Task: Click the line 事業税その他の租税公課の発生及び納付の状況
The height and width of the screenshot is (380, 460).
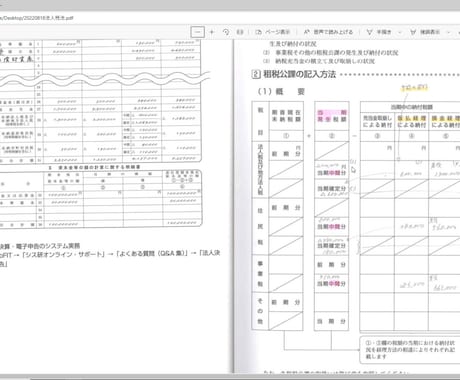Action: (337, 53)
